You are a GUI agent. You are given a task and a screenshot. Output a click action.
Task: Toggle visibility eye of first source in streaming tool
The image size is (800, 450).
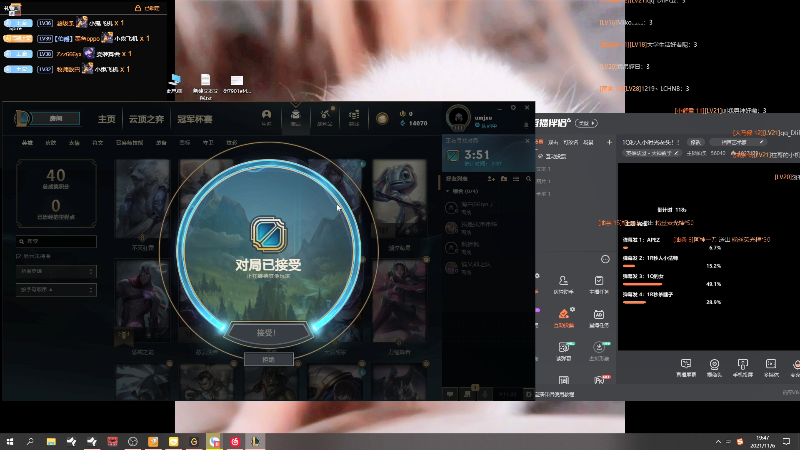pos(540,156)
